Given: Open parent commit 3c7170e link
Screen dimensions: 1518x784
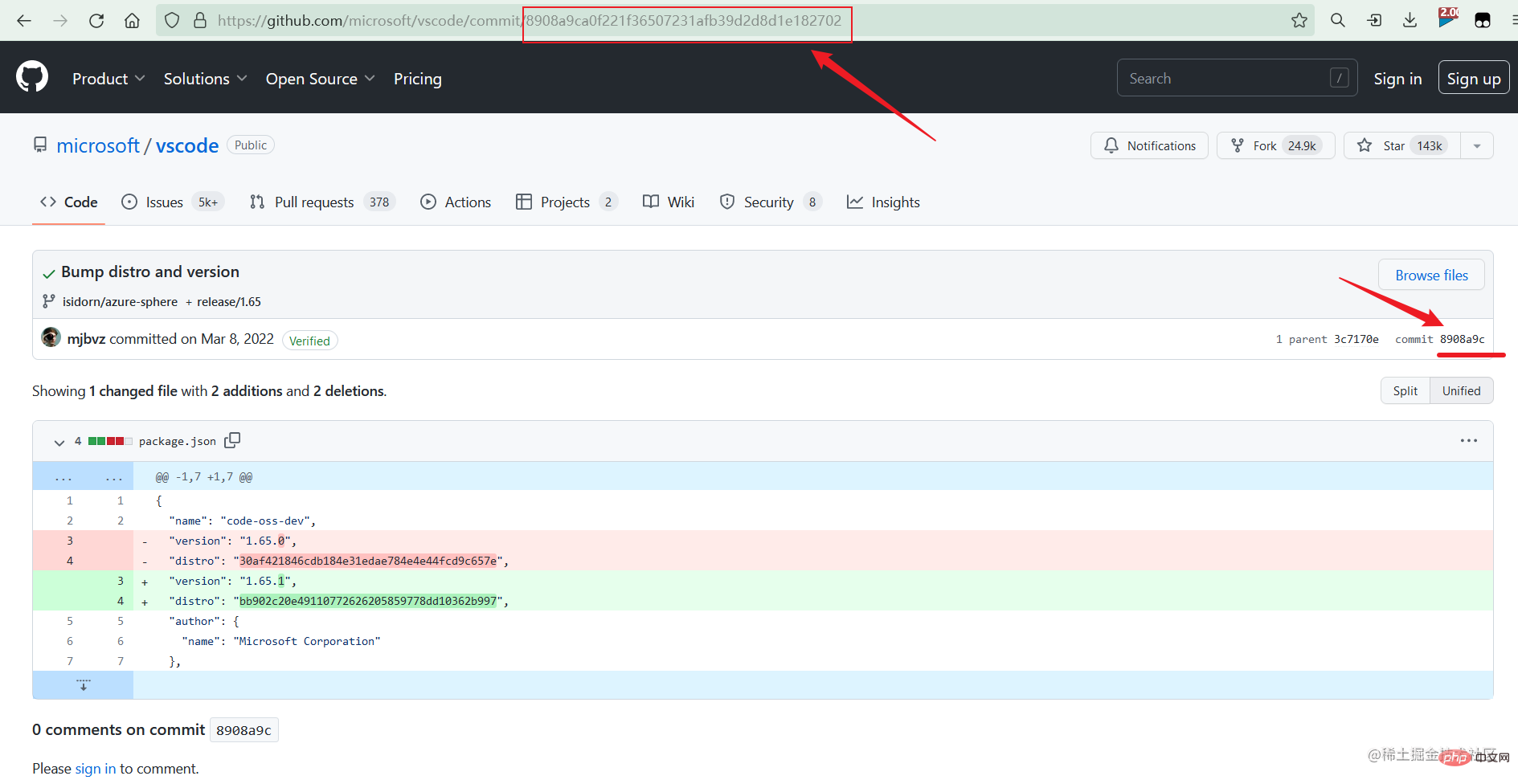Looking at the screenshot, I should (x=1356, y=340).
